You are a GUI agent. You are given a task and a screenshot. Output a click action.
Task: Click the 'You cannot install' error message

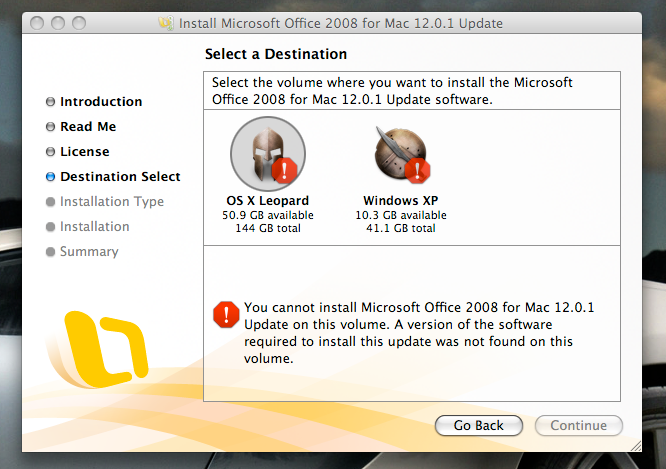click(419, 333)
